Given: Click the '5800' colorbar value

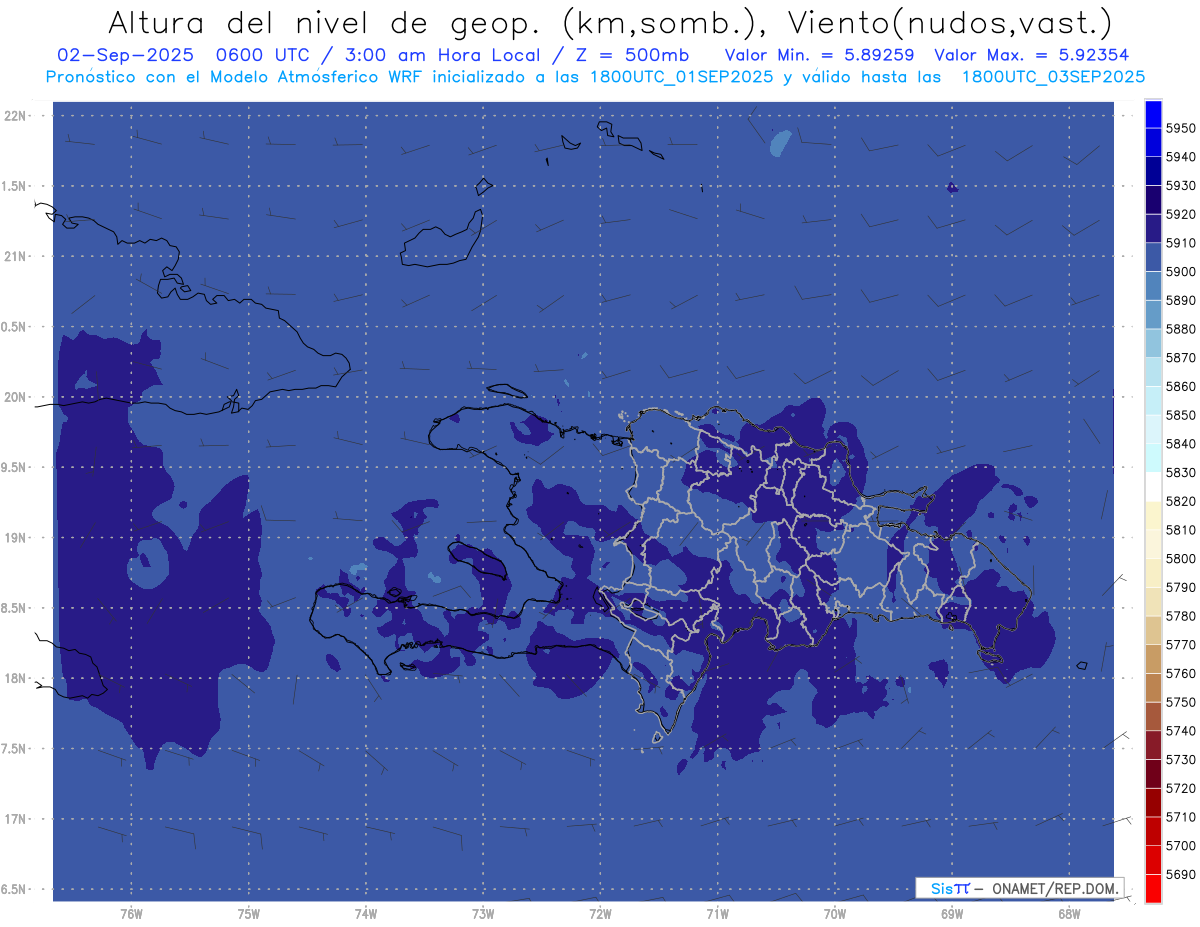Looking at the screenshot, I should click(x=1180, y=558).
